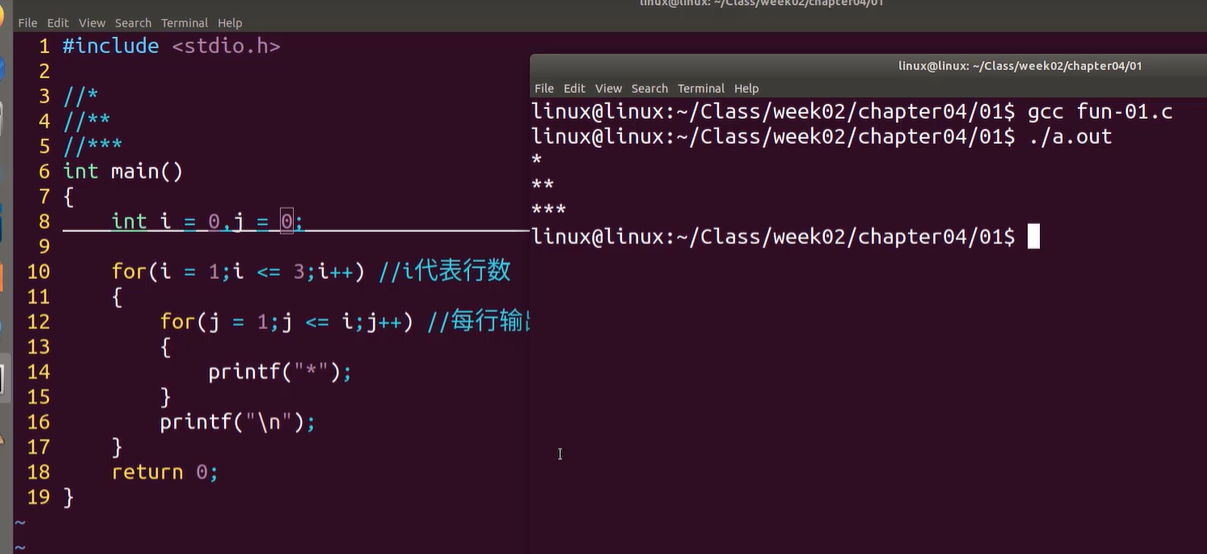The height and width of the screenshot is (554, 1207).
Task: Open Search menu in the vim editor window
Action: point(133,23)
